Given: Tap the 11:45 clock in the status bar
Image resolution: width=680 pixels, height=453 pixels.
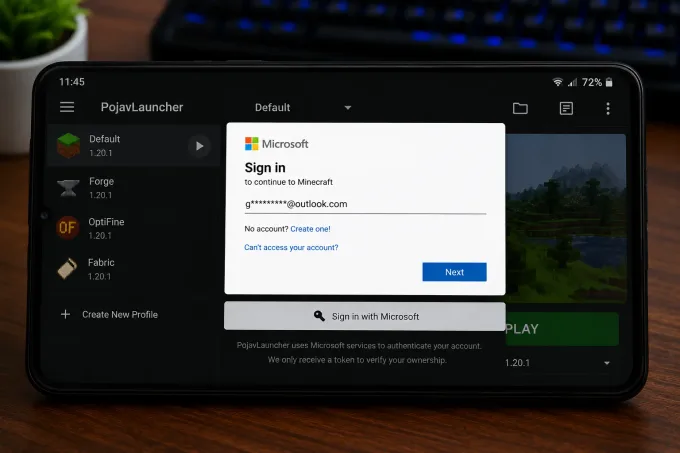Looking at the screenshot, I should tap(72, 82).
